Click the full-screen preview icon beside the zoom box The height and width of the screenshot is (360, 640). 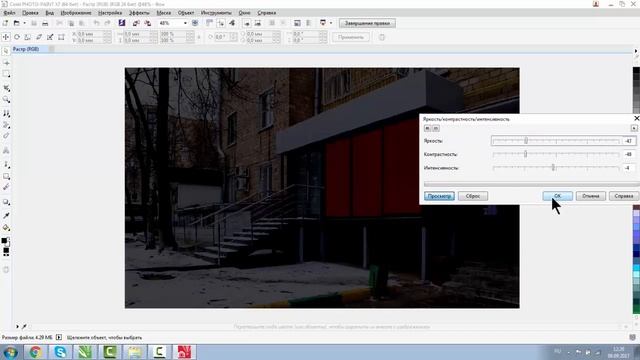(x=195, y=23)
